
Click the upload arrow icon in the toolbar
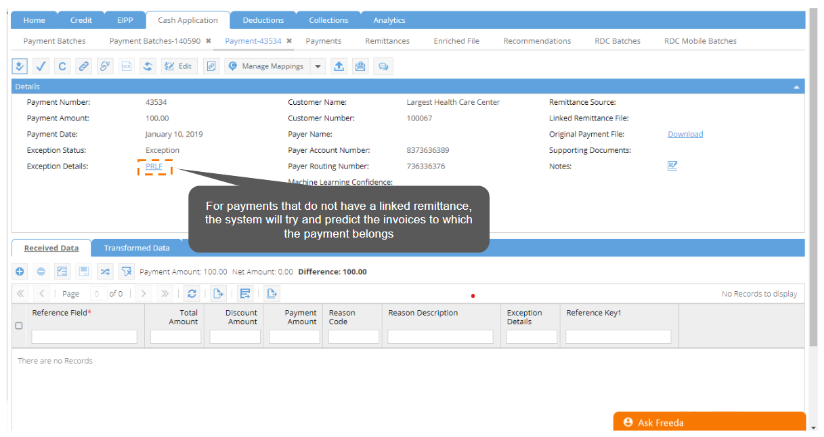pyautogui.click(x=339, y=66)
